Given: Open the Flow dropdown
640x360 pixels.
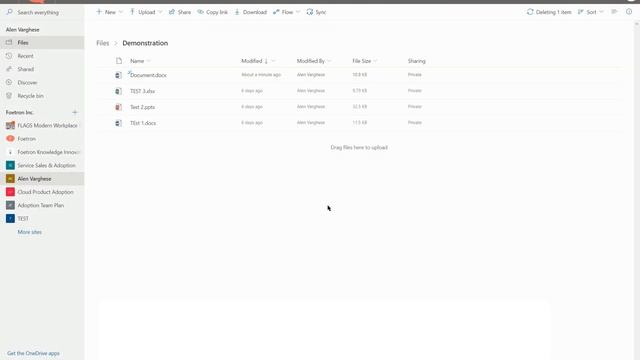Looking at the screenshot, I should (x=287, y=12).
